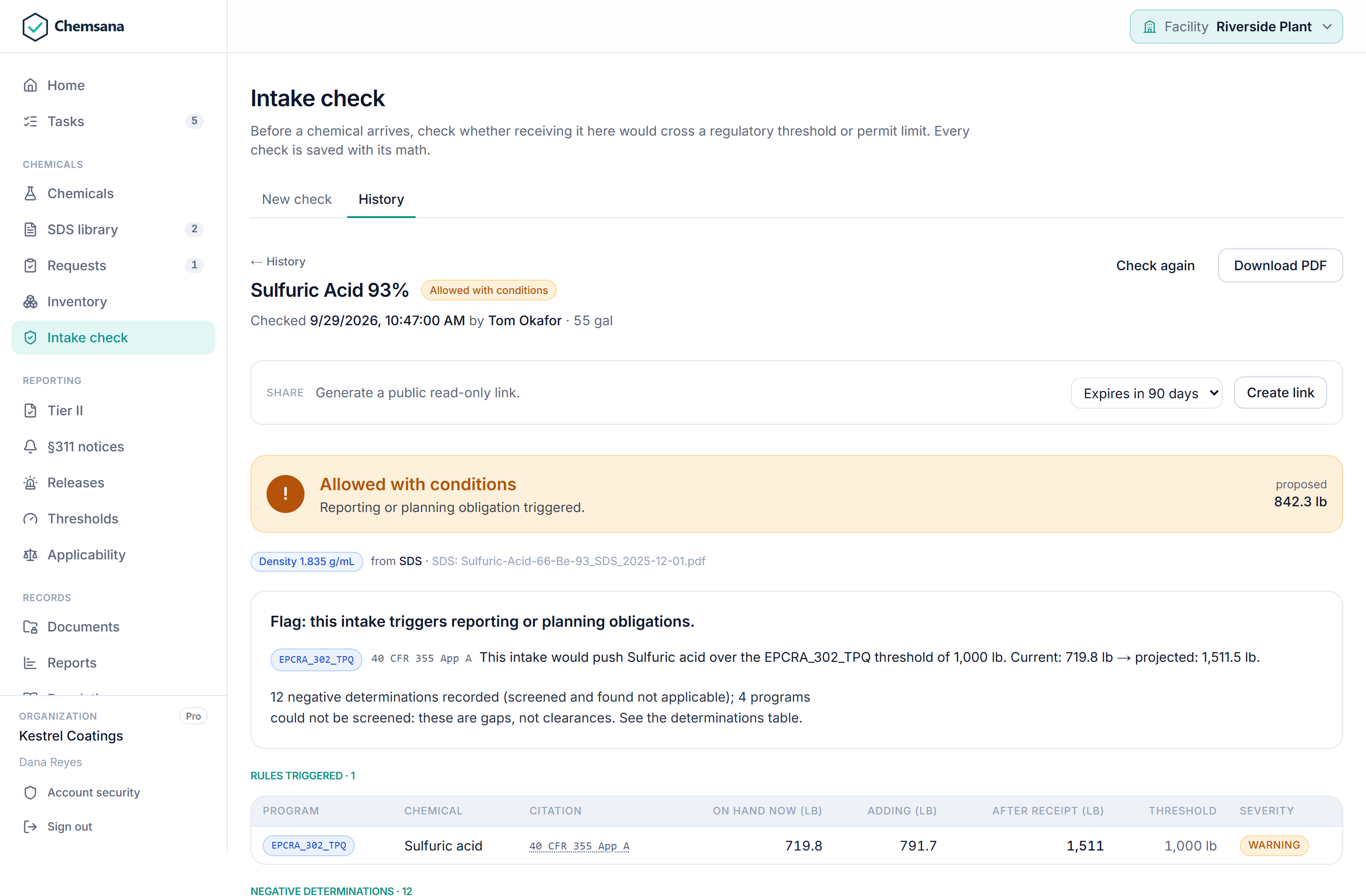Click the 1,000 lb threshold cell
The image size is (1366, 896).
coord(1190,846)
